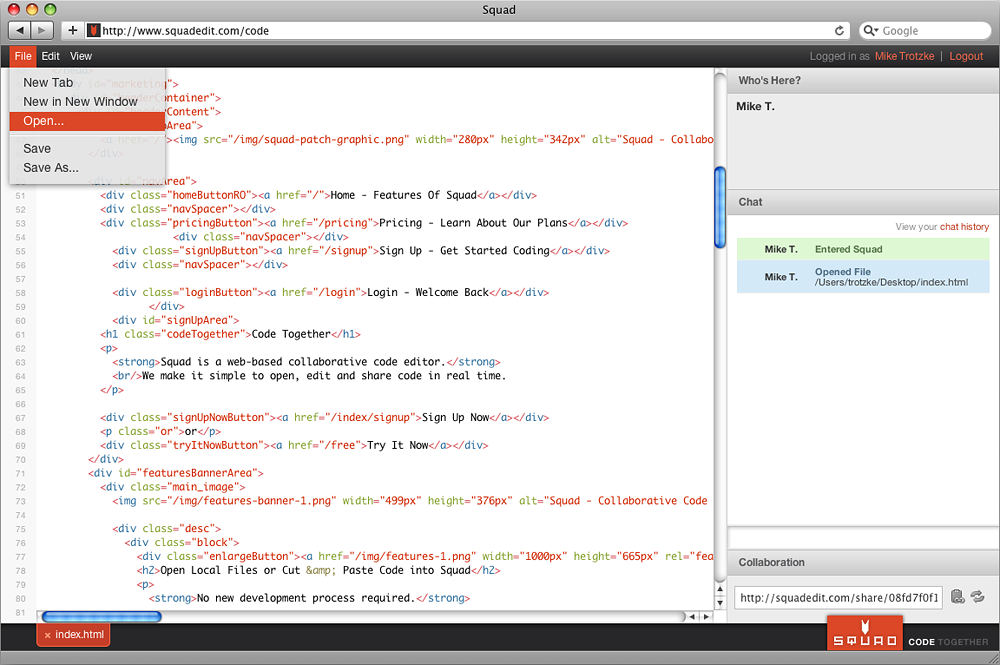The image size is (1000, 665).
Task: Click the Who's Here? panel header
Action: click(864, 80)
